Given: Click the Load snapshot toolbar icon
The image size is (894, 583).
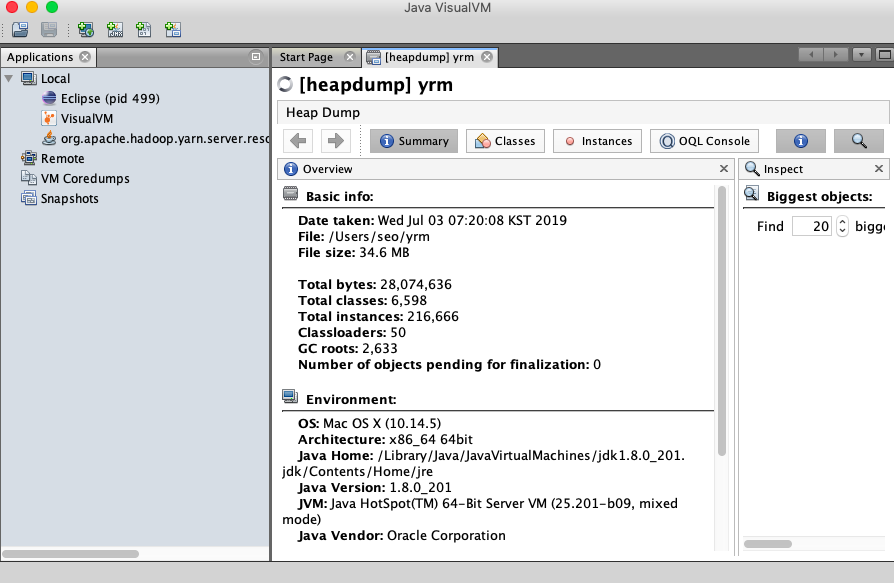Looking at the screenshot, I should click(x=20, y=29).
